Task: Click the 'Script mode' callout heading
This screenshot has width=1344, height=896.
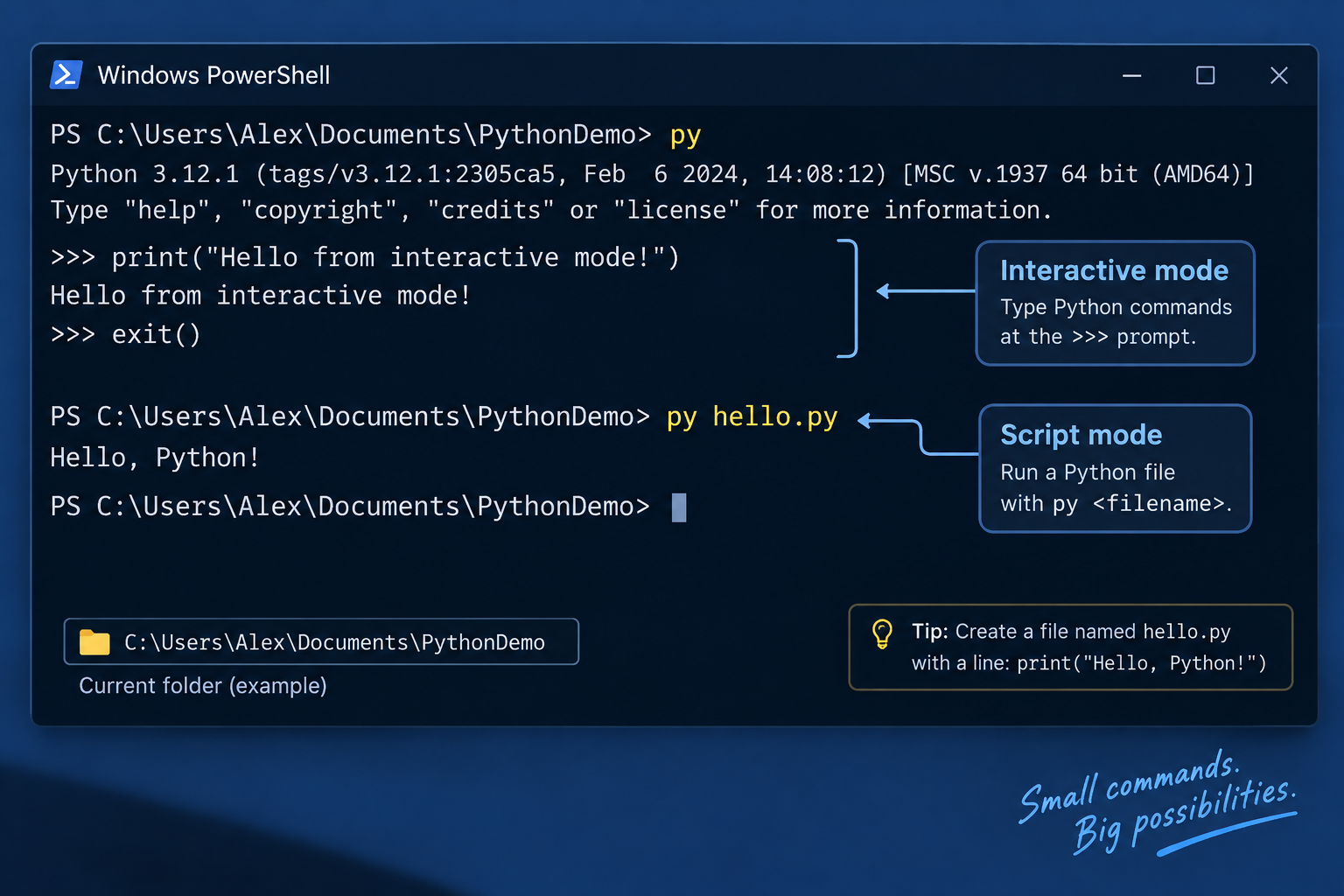Action: click(1081, 435)
